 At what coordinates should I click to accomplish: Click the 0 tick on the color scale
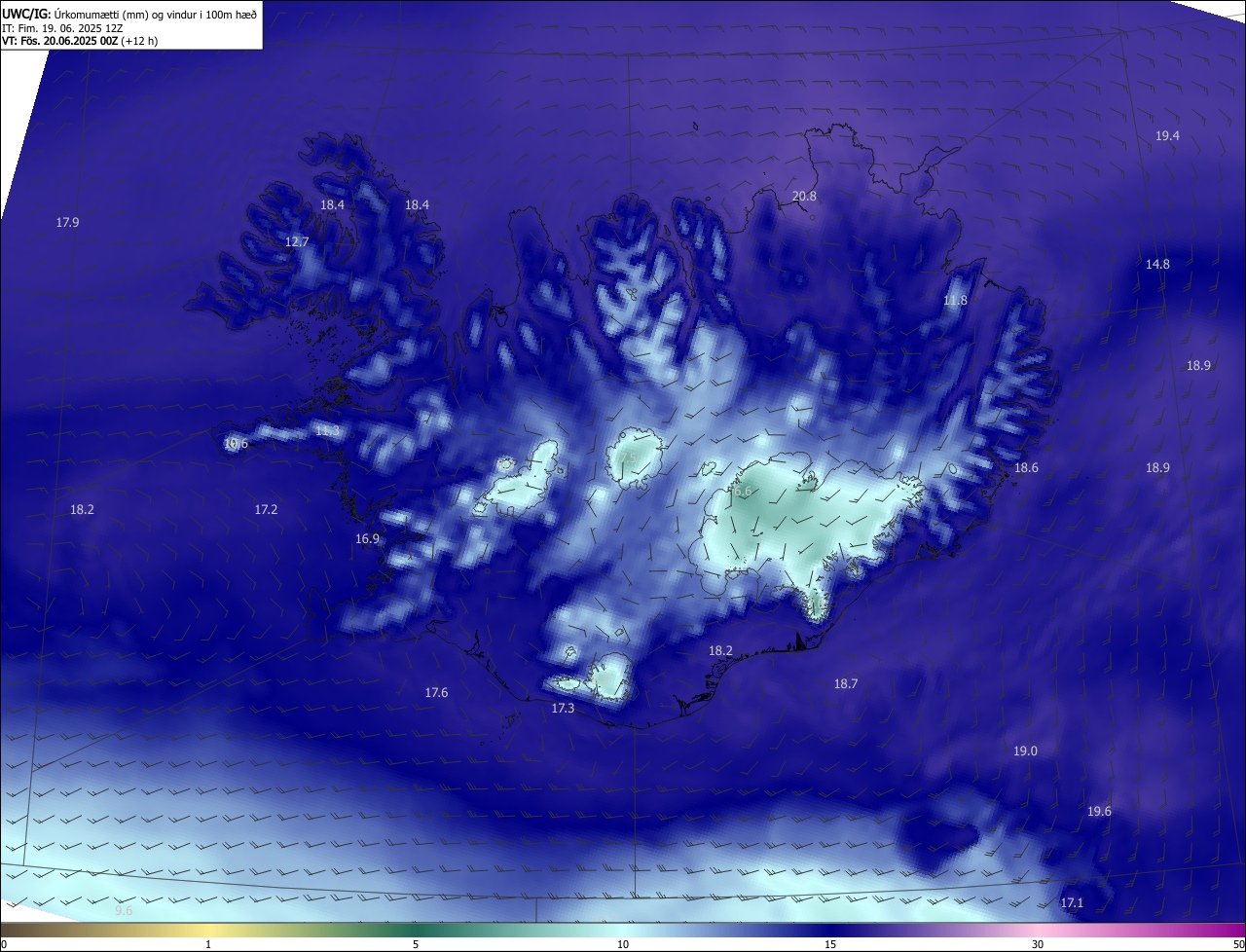(x=4, y=944)
